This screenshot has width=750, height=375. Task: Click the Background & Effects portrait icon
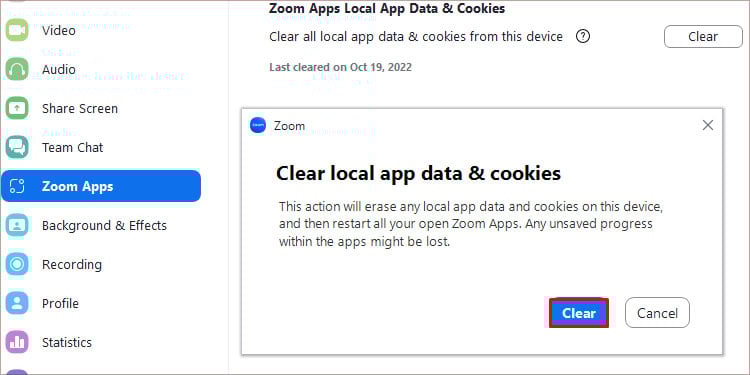coord(17,225)
